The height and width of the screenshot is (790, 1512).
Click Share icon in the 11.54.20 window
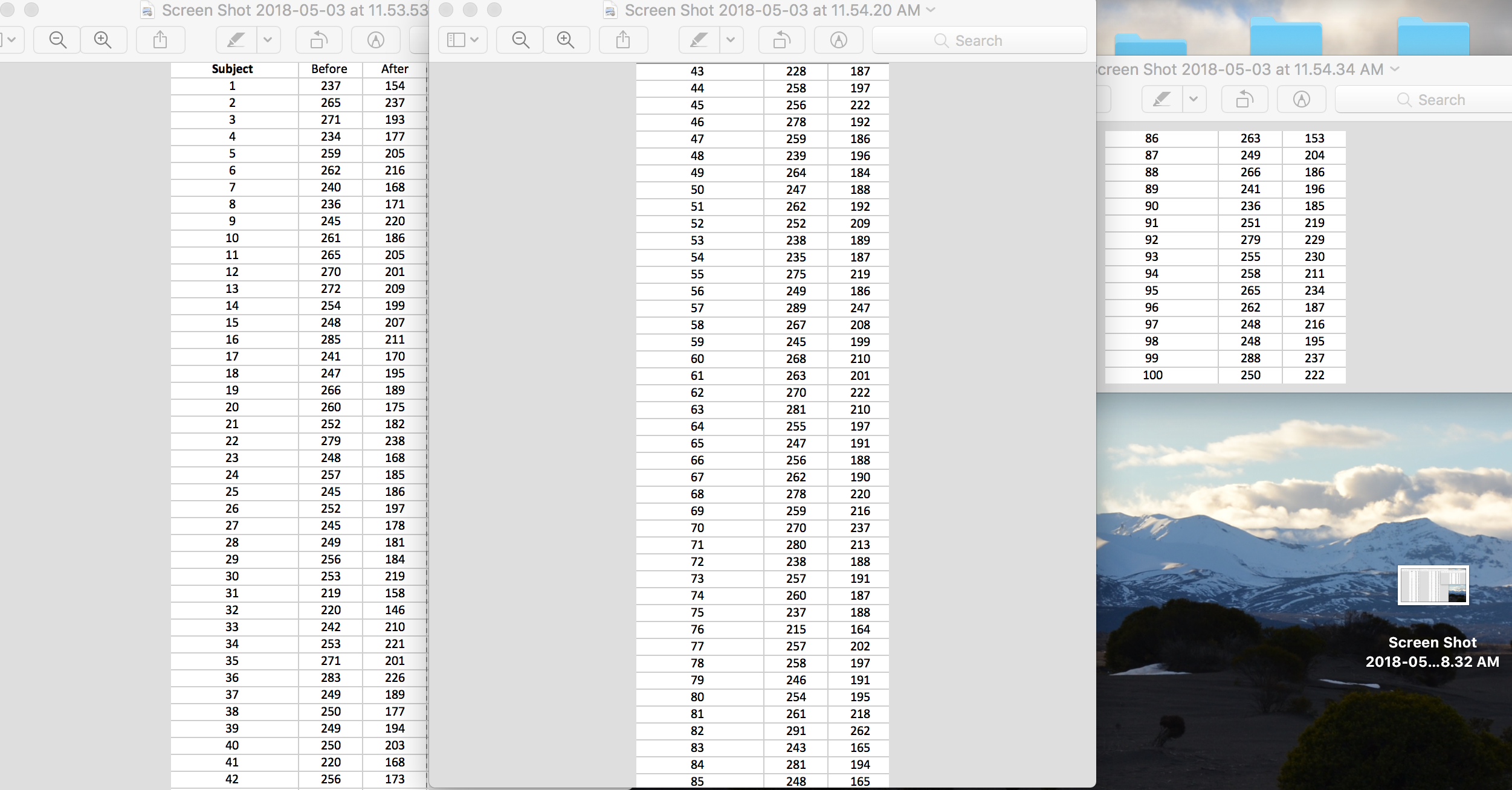(x=623, y=40)
